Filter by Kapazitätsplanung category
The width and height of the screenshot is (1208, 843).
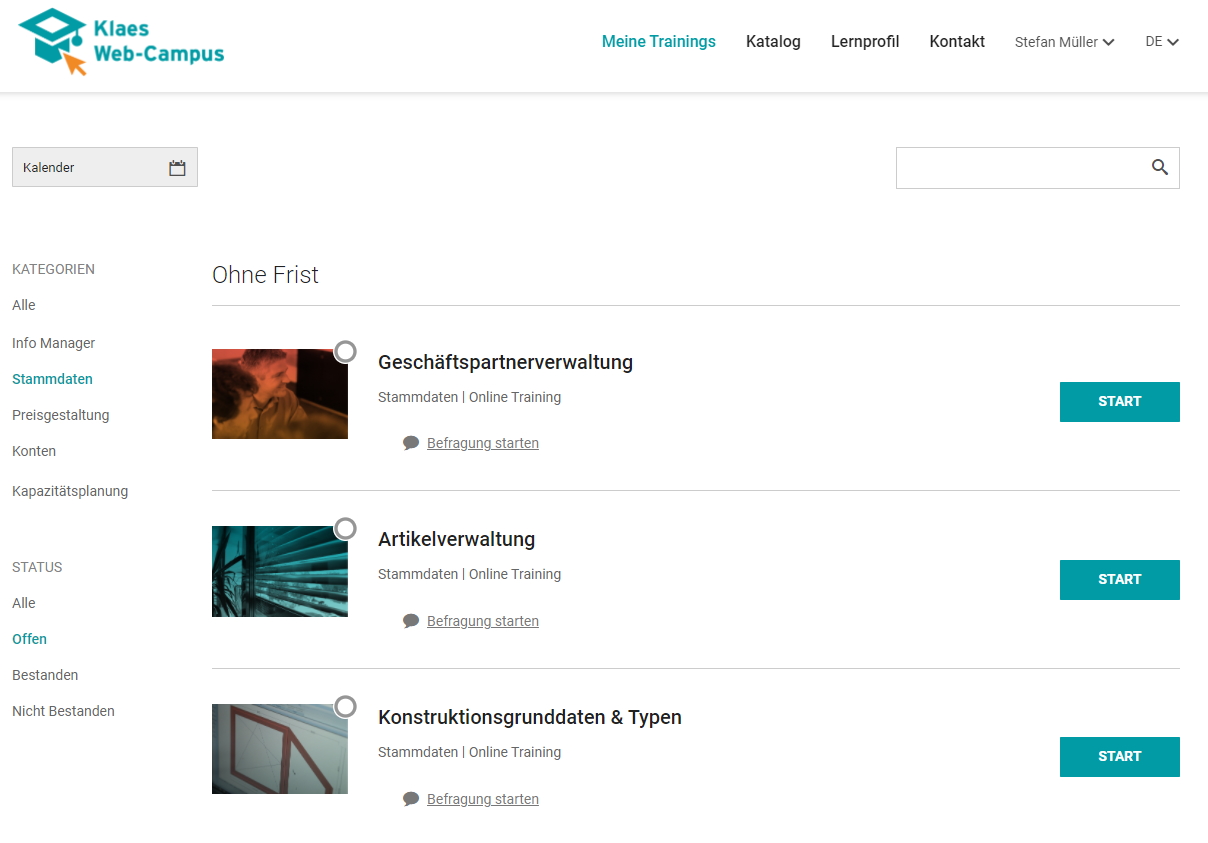coord(70,491)
